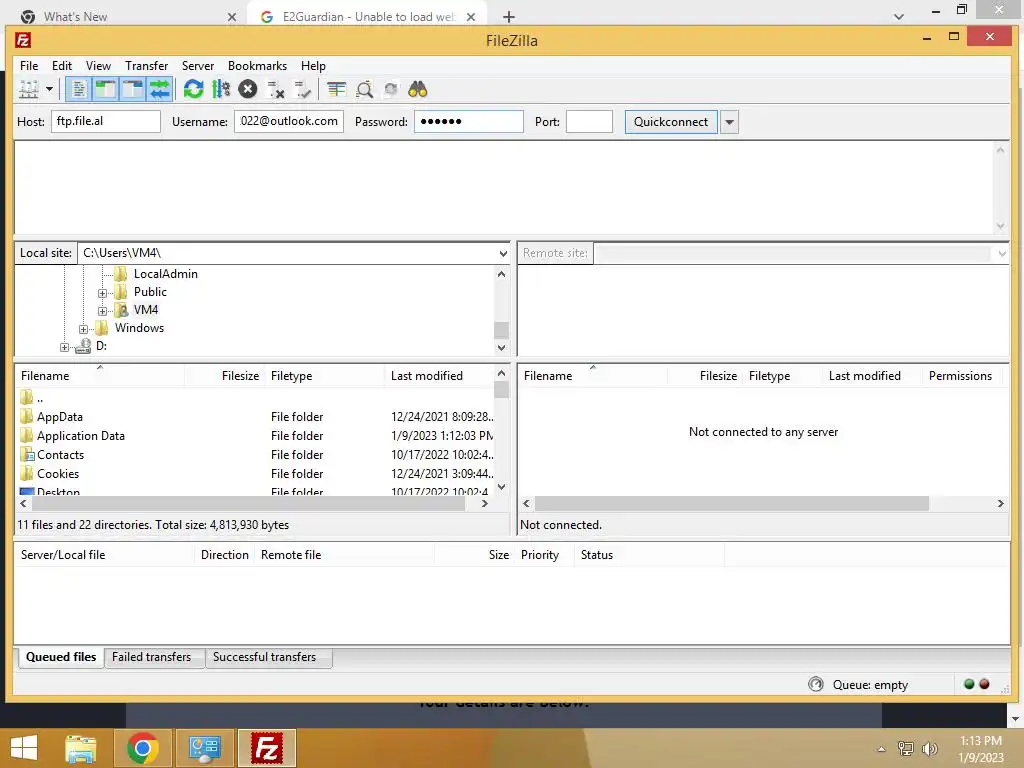Search for files with the binoculars icon
The height and width of the screenshot is (768, 1024).
click(418, 89)
